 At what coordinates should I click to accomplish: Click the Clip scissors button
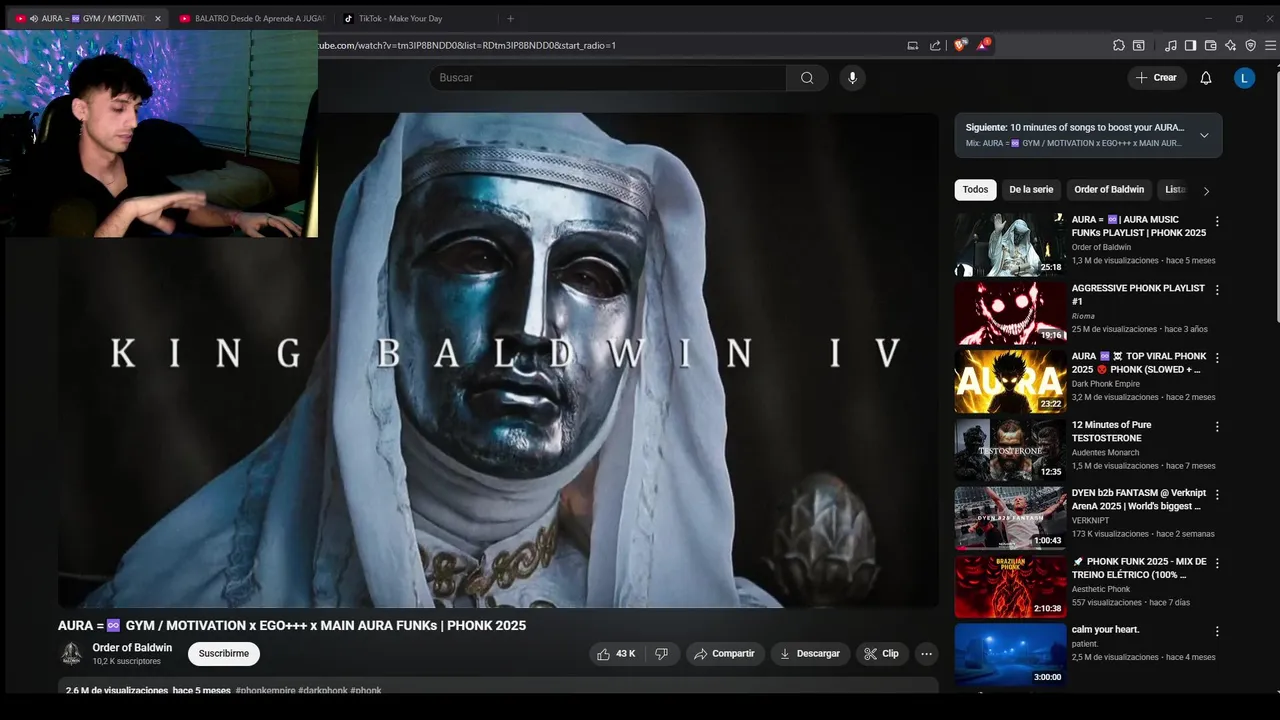click(x=882, y=654)
